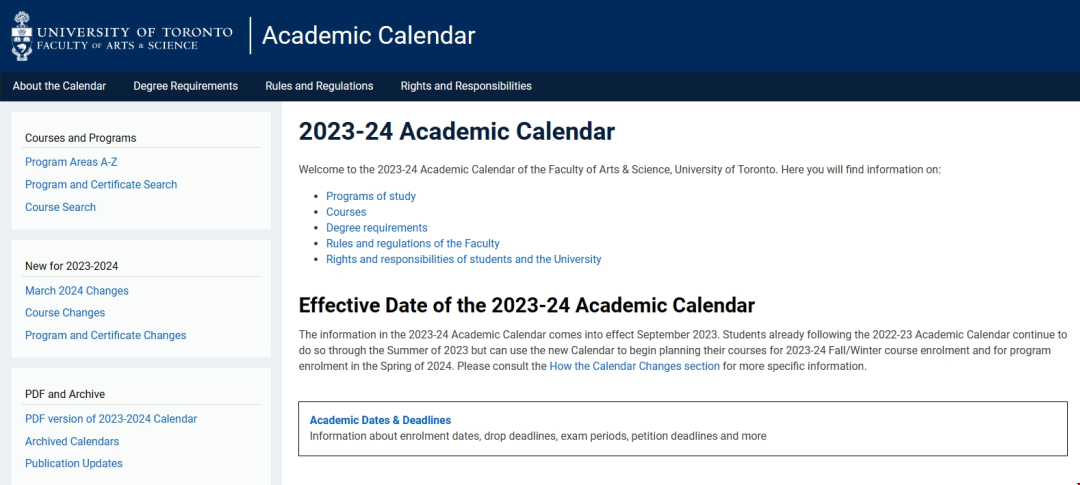This screenshot has height=485, width=1080.
Task: Go to Program and Certificate Search
Action: [101, 185]
